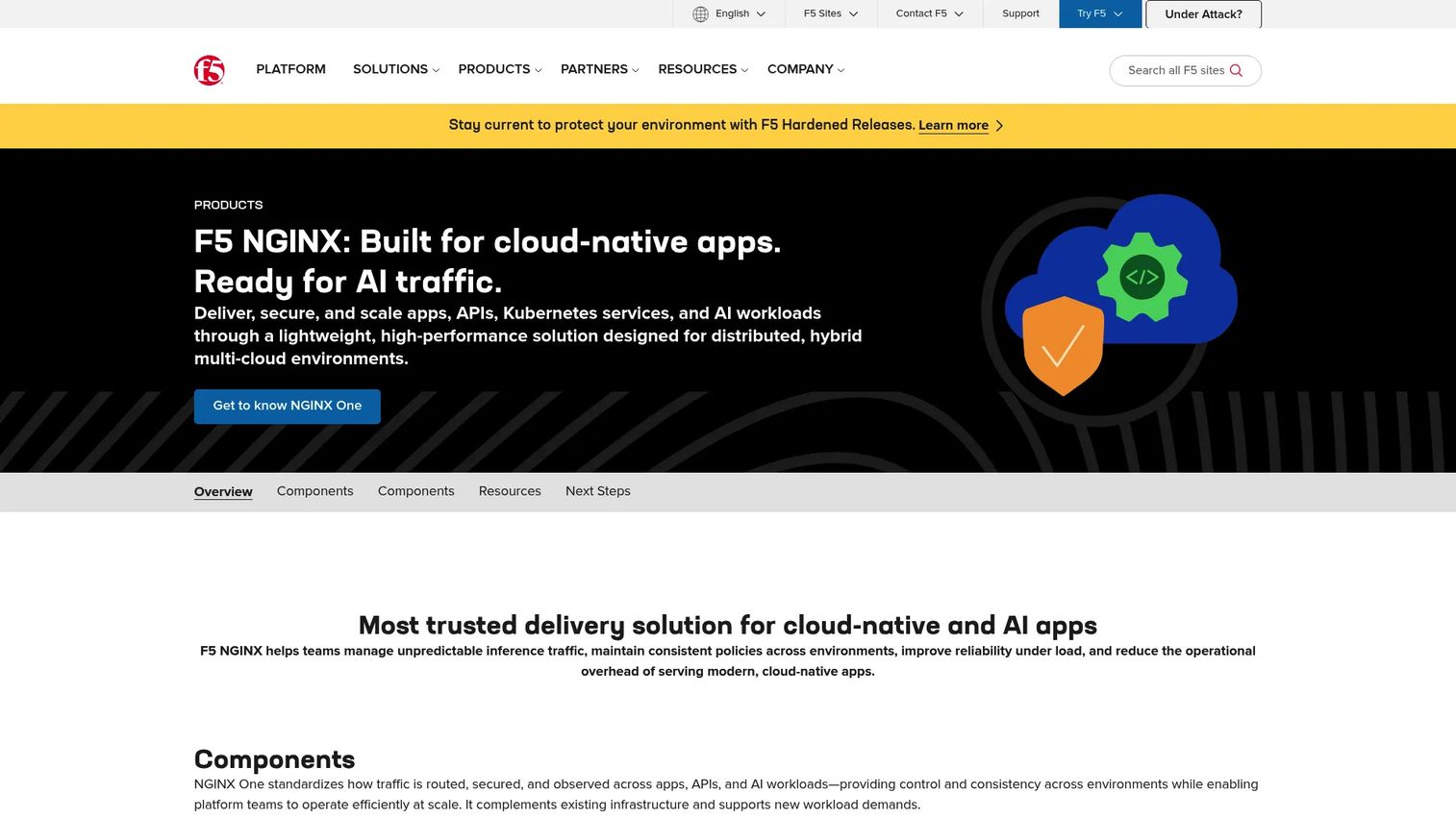
Task: Open the F5 logo home link
Action: pos(209,70)
